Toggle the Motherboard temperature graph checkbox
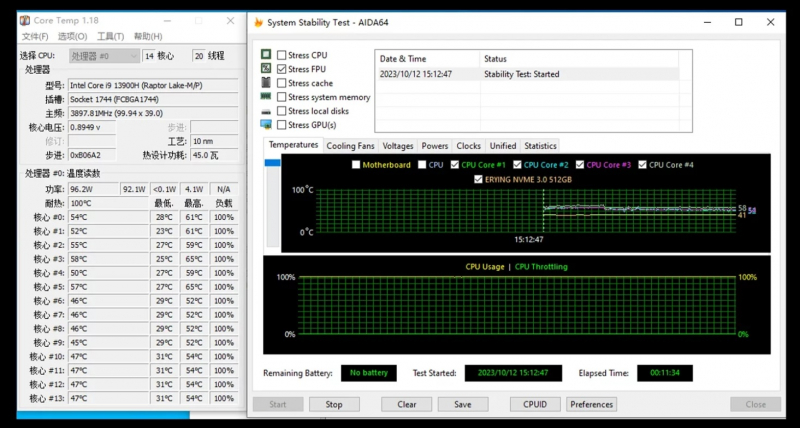The image size is (800, 428). coord(356,165)
